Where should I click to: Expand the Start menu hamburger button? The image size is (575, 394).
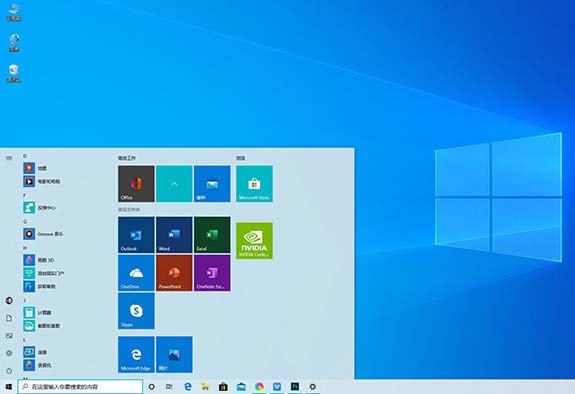9,158
